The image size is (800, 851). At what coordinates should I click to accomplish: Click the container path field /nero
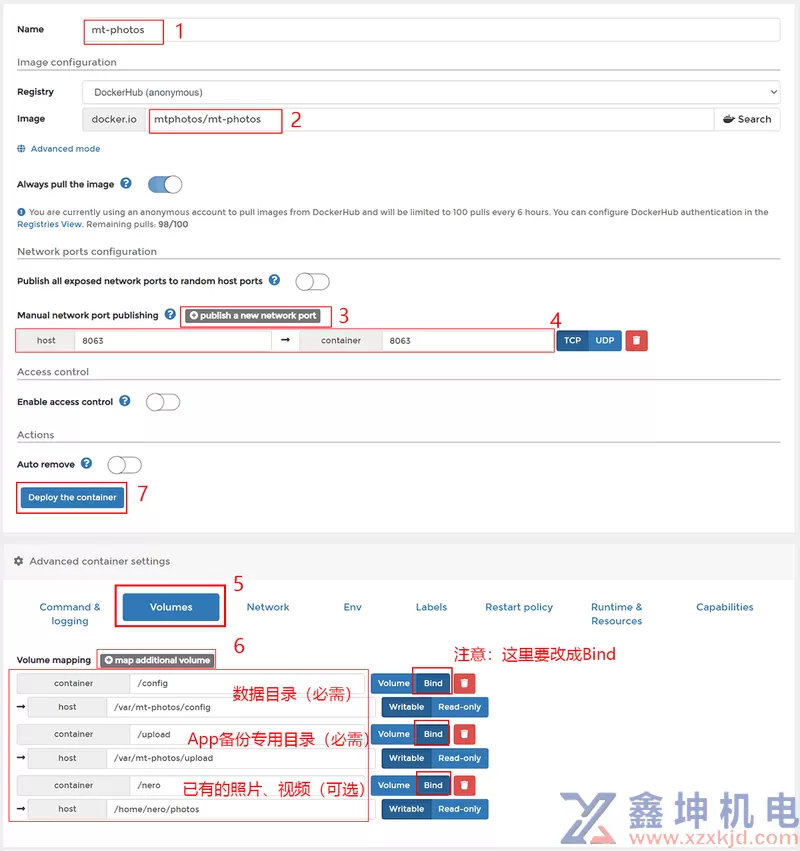(247, 785)
